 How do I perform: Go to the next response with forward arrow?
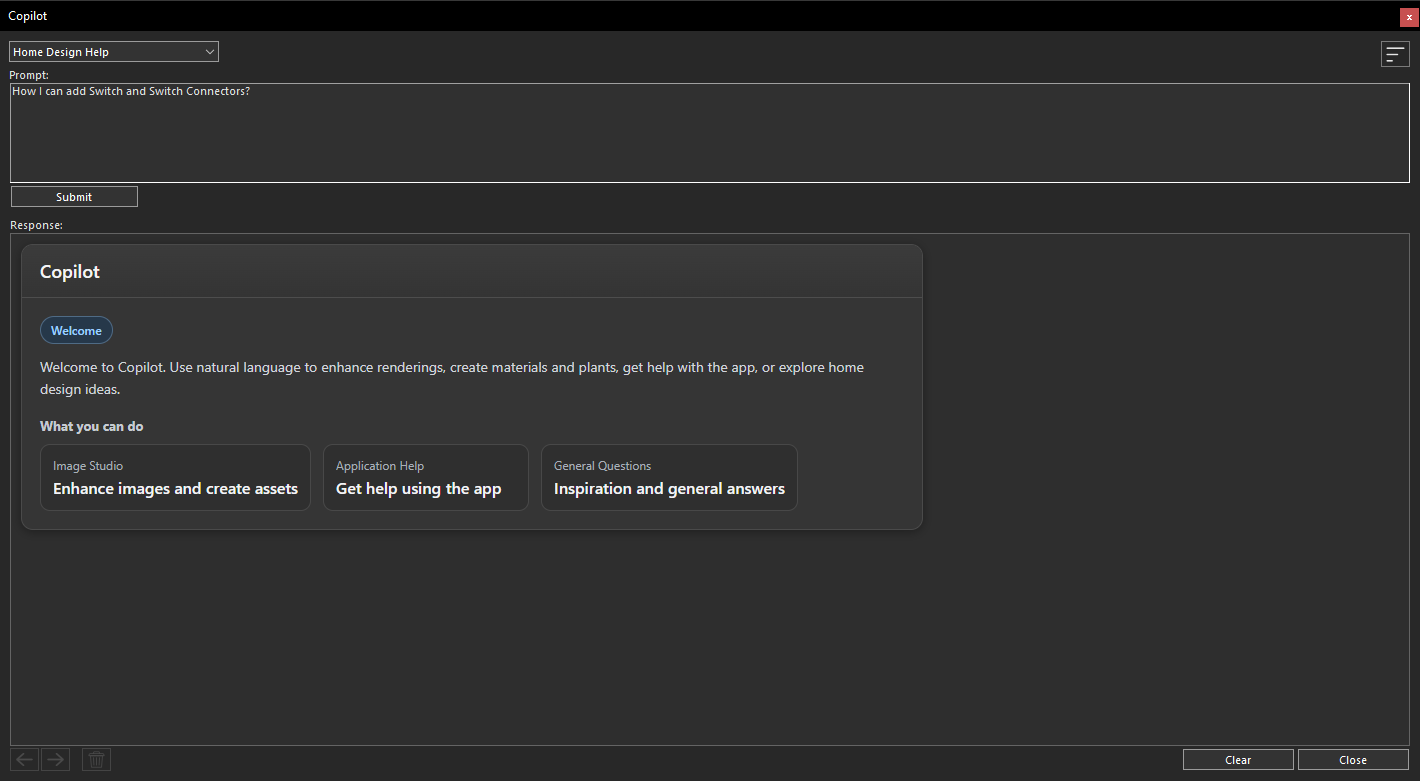56,760
